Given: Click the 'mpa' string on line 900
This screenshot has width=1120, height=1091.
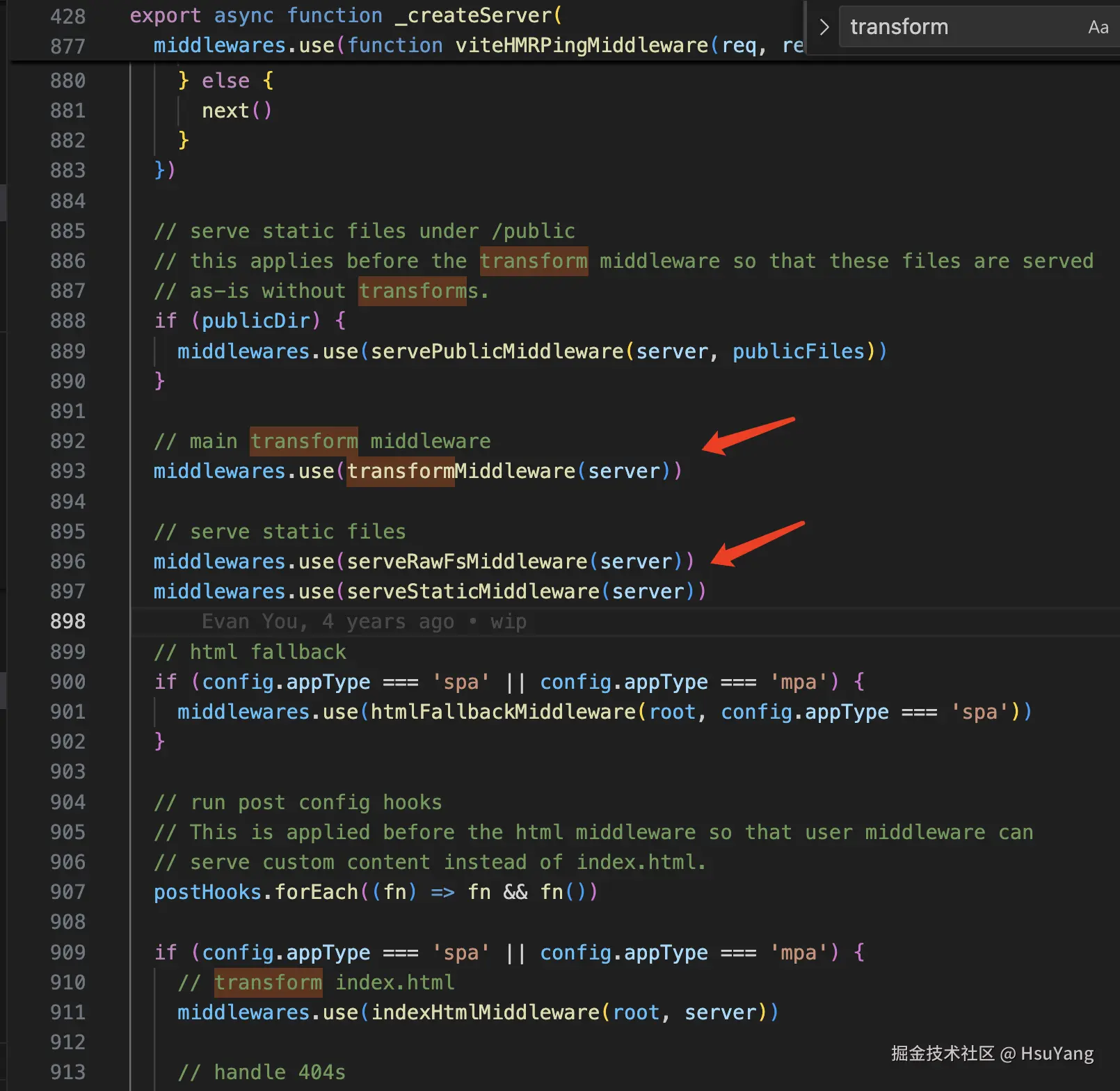Looking at the screenshot, I should (798, 682).
